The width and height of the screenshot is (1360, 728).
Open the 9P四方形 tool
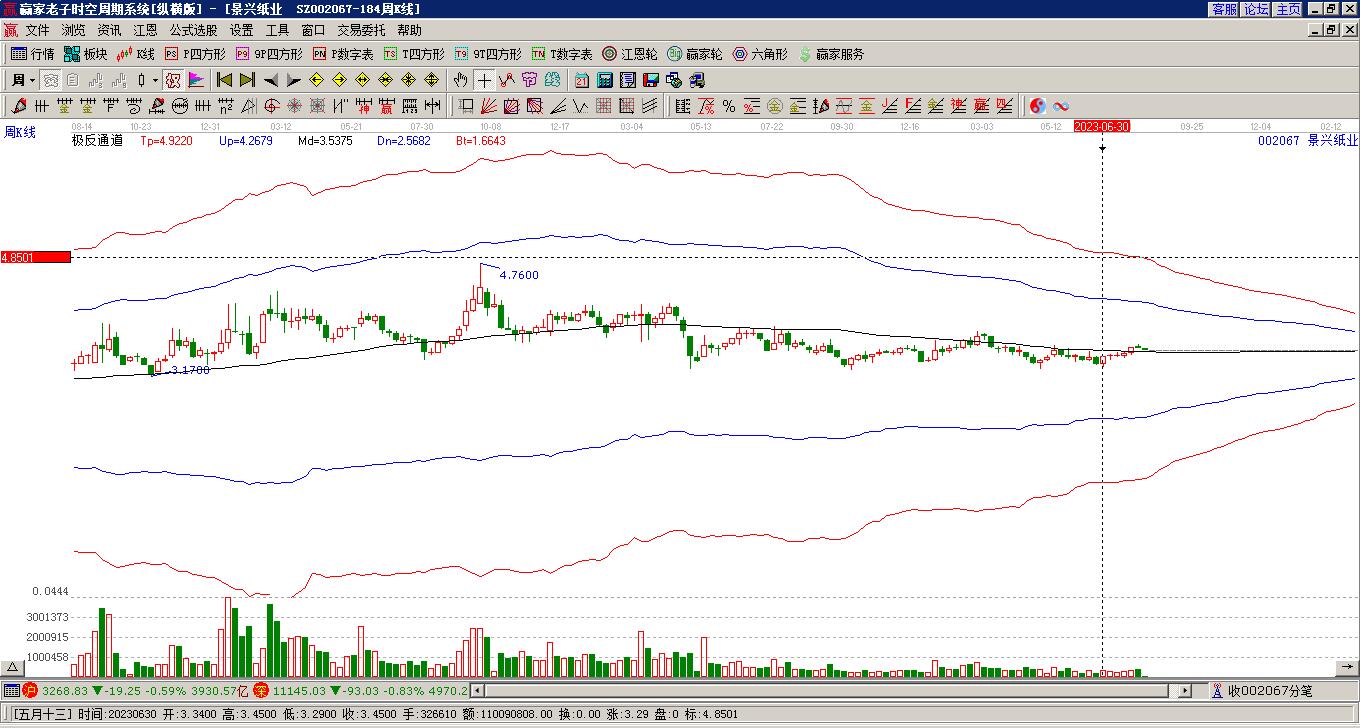(x=269, y=54)
